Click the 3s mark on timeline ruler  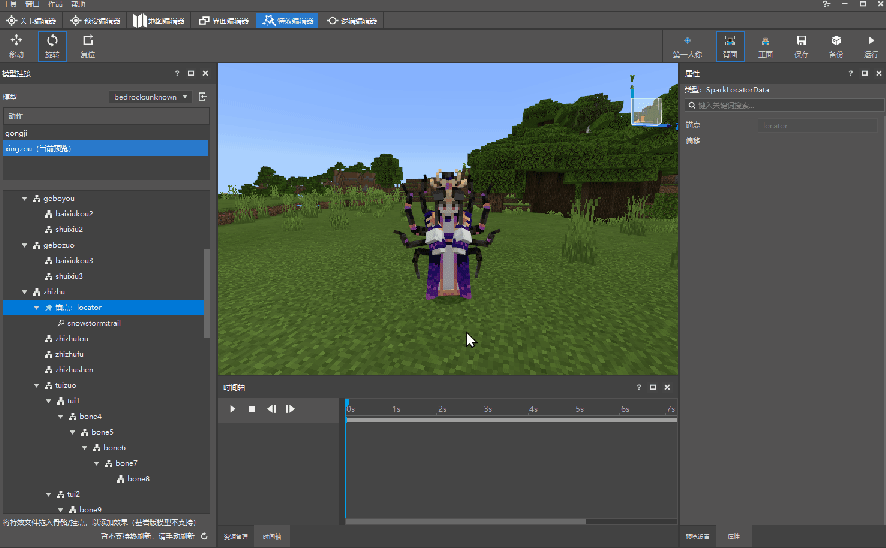tap(488, 409)
